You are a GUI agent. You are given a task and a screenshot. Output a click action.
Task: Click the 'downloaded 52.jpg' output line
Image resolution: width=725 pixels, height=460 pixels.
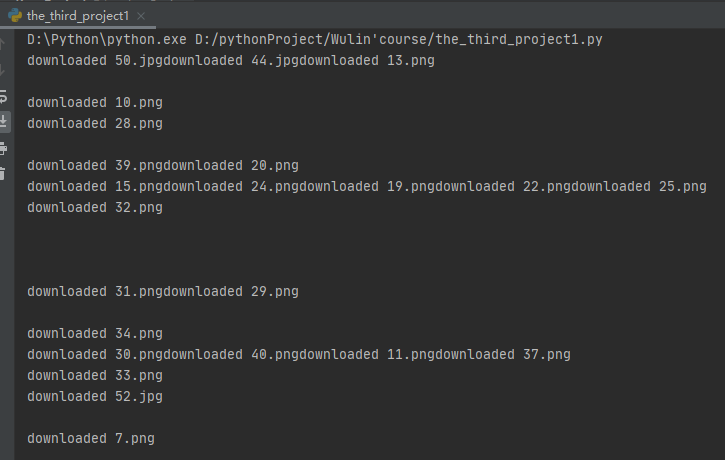[x=95, y=397]
